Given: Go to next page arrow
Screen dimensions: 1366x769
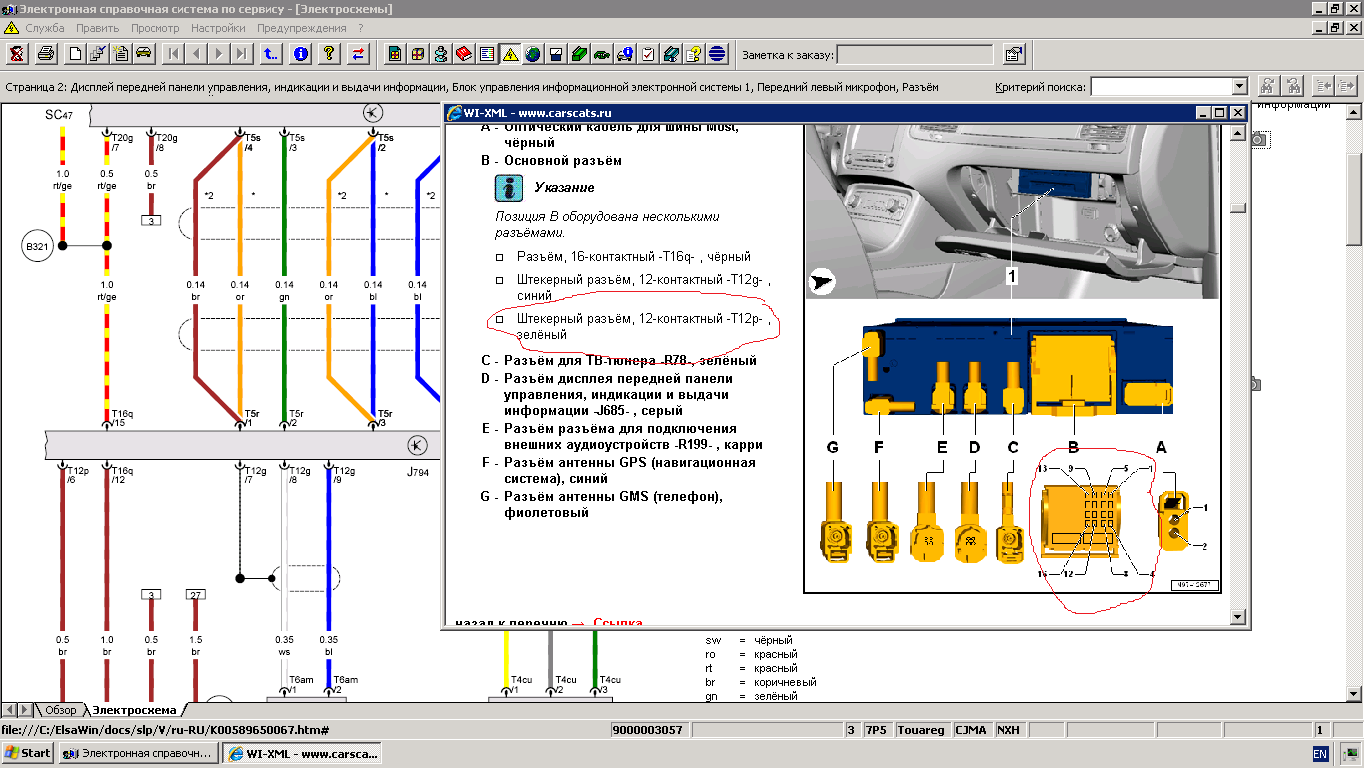Looking at the screenshot, I should tap(220, 53).
